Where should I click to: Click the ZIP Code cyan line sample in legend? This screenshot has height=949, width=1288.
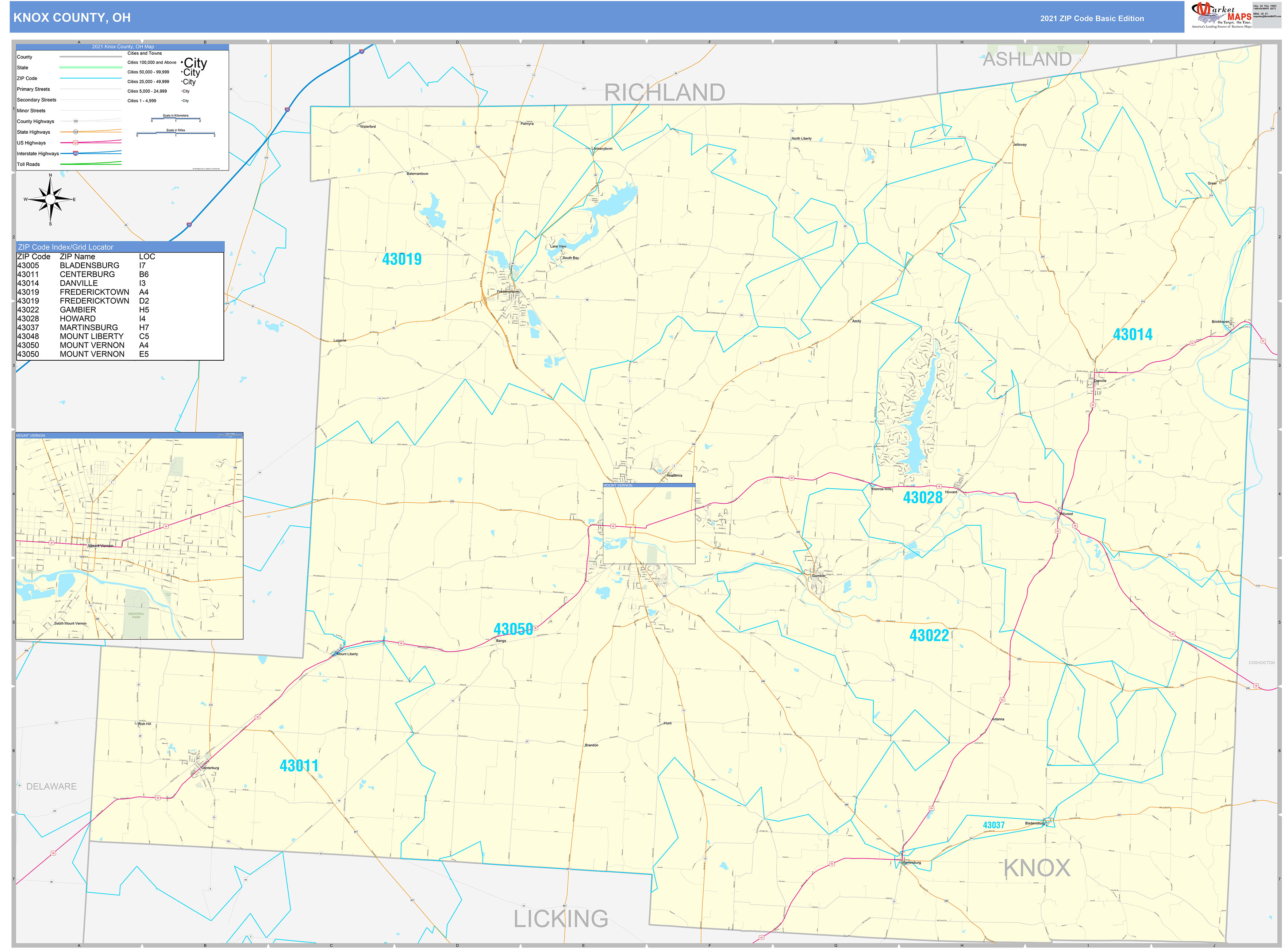click(x=91, y=78)
